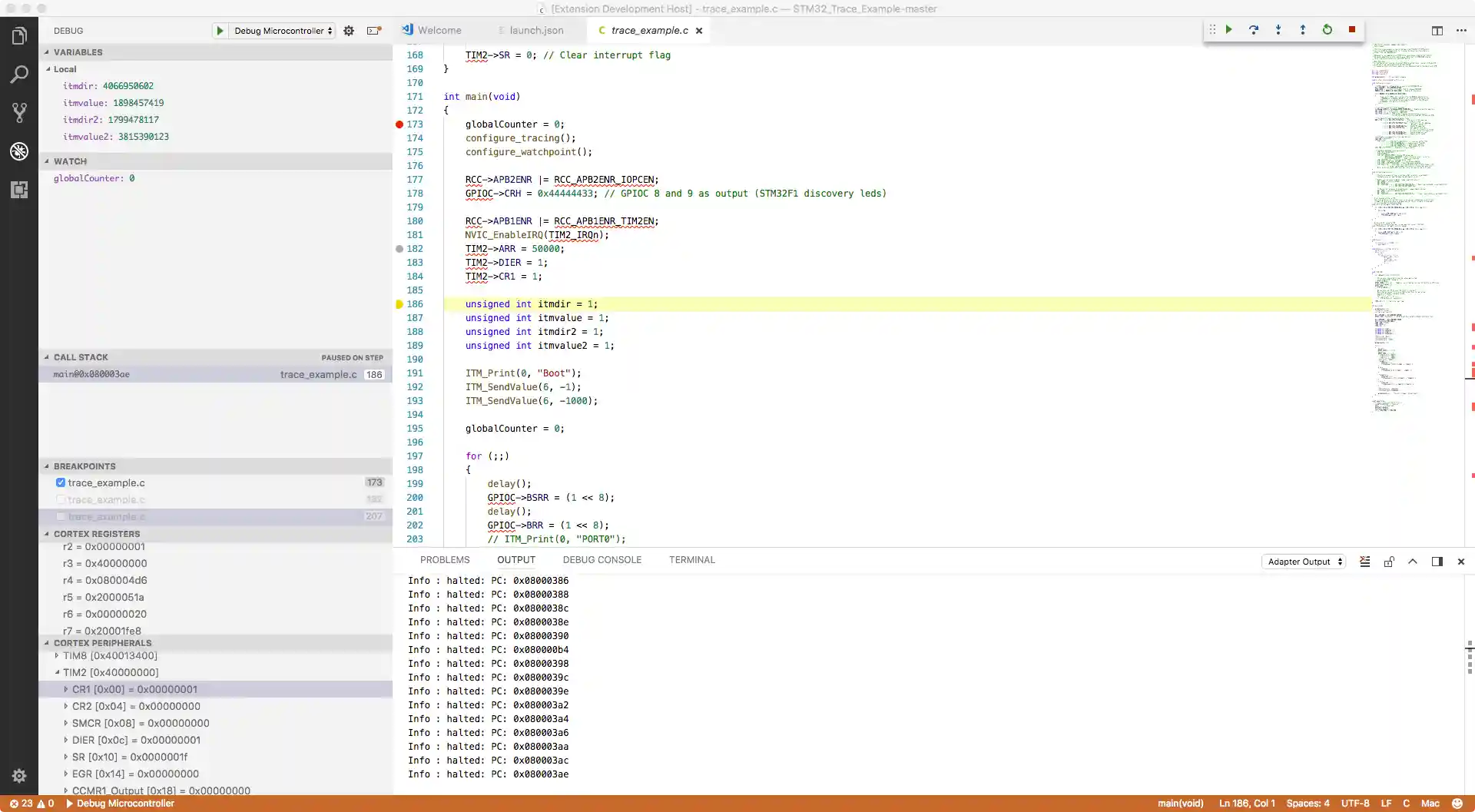The height and width of the screenshot is (812, 1475).
Task: Open launch.json via the debug gear button
Action: click(x=349, y=31)
